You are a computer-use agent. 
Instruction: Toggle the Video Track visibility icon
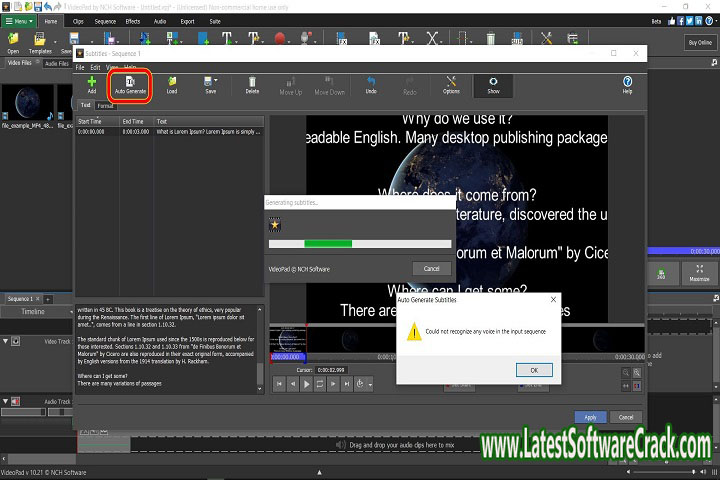(17, 341)
